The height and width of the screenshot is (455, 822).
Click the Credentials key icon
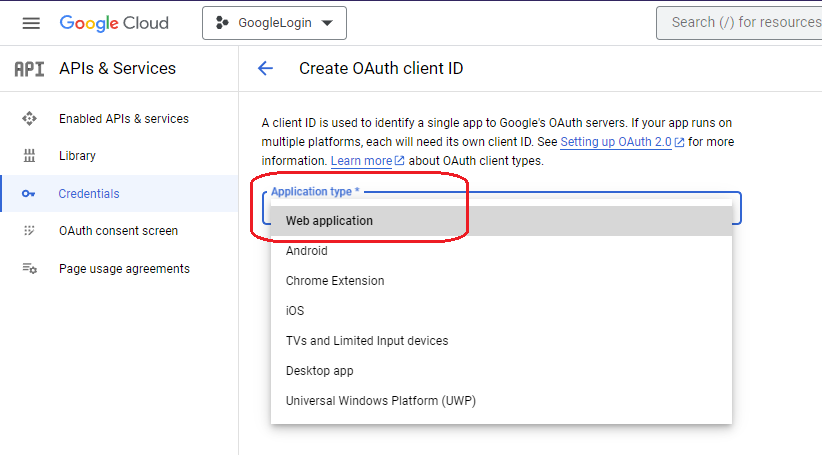tap(29, 194)
